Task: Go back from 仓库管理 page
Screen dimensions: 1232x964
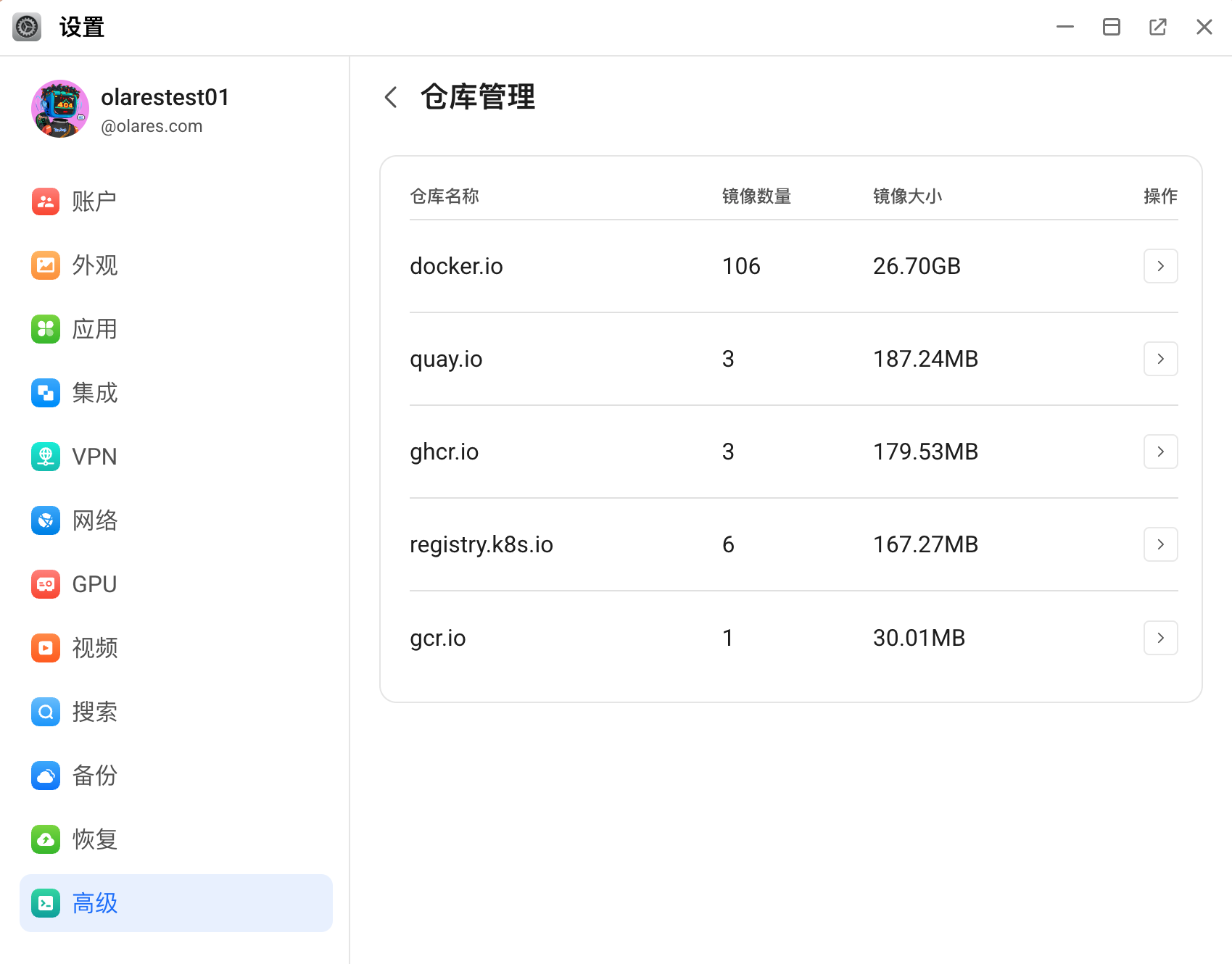Action: point(391,96)
